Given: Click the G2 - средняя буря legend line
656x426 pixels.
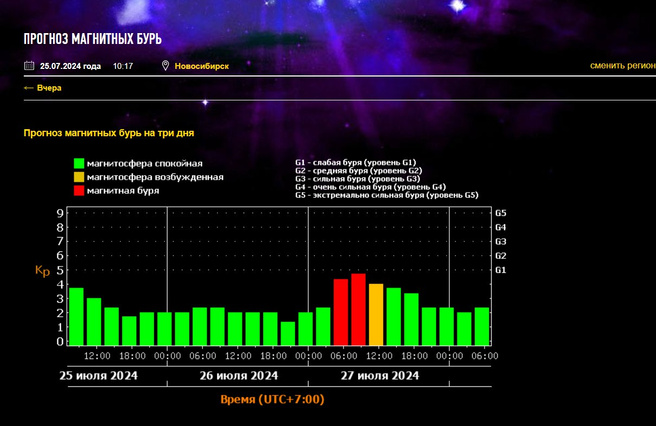Looking at the screenshot, I should click(359, 170).
